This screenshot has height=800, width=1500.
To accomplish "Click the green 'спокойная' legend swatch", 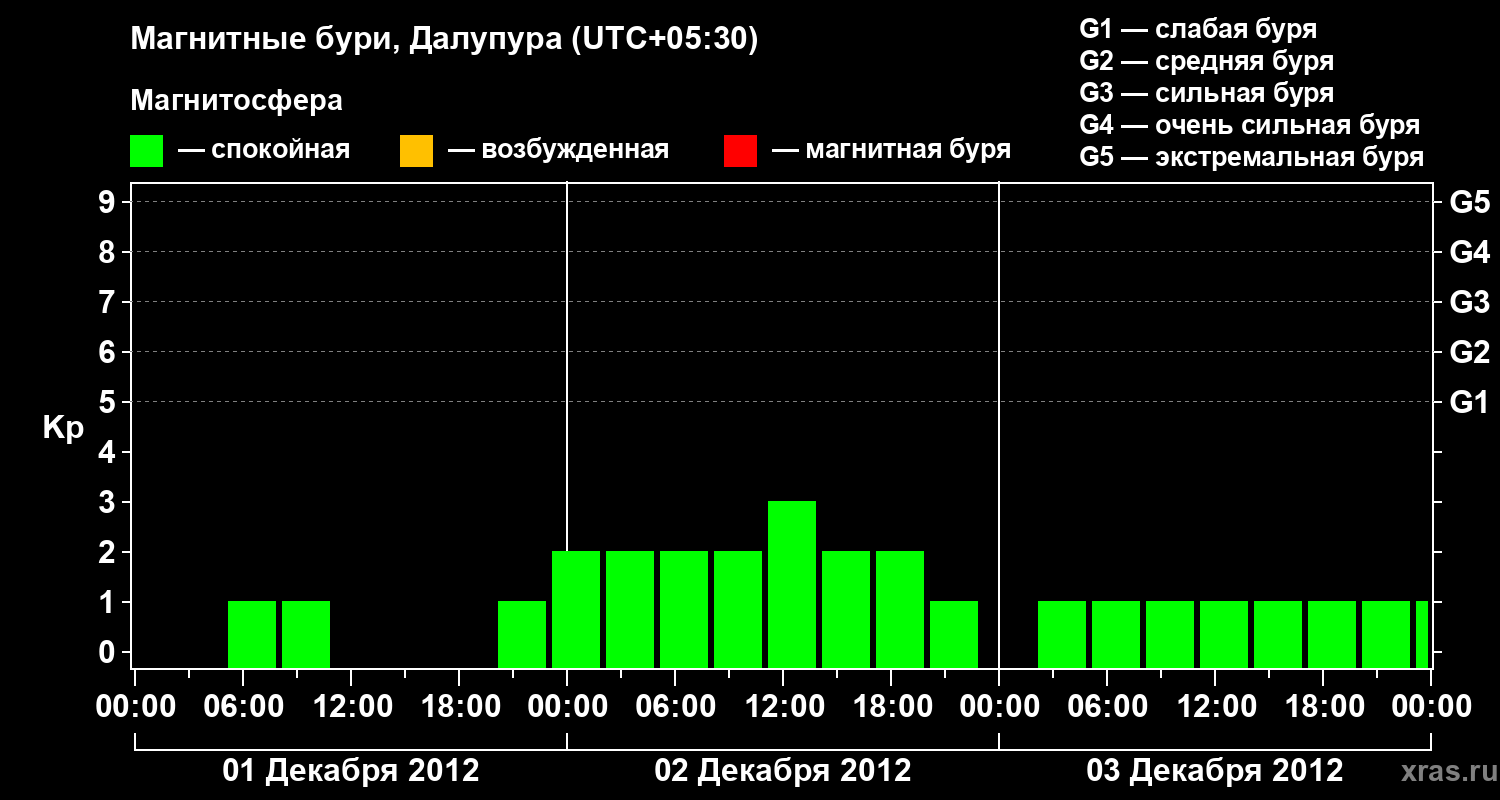I will (147, 151).
